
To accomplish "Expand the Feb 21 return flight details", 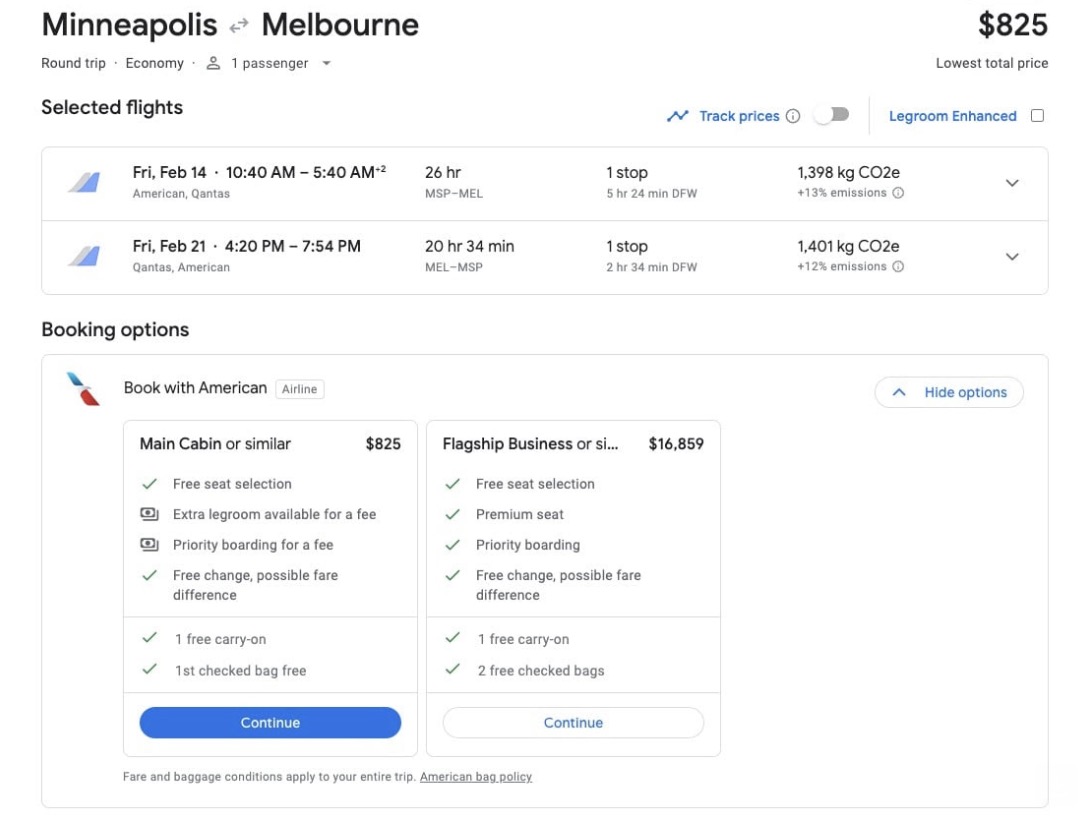I will coord(1012,256).
